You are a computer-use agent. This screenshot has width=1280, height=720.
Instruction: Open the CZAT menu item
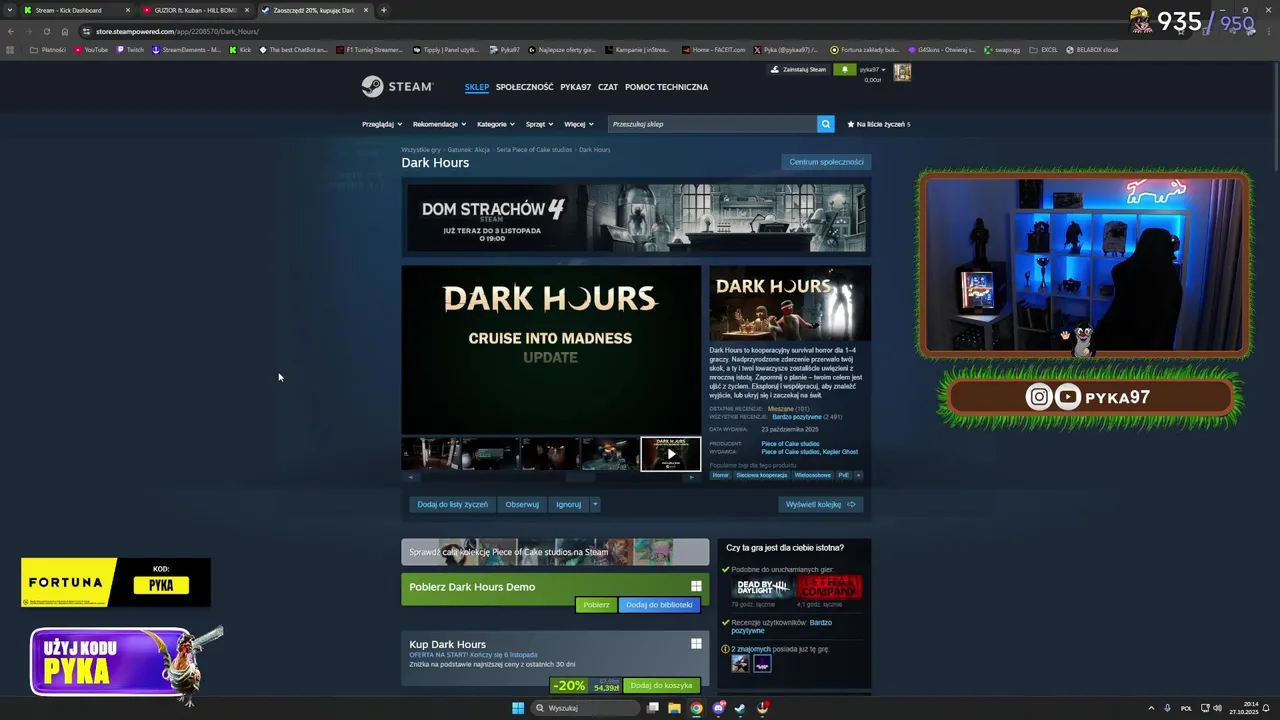point(608,87)
